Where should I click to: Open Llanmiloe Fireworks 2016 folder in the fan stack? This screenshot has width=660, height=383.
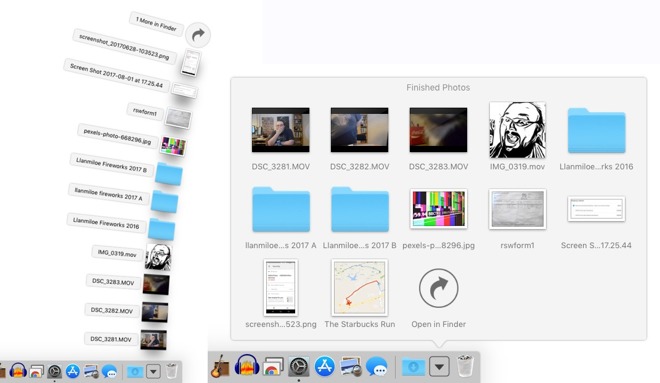pyautogui.click(x=162, y=229)
